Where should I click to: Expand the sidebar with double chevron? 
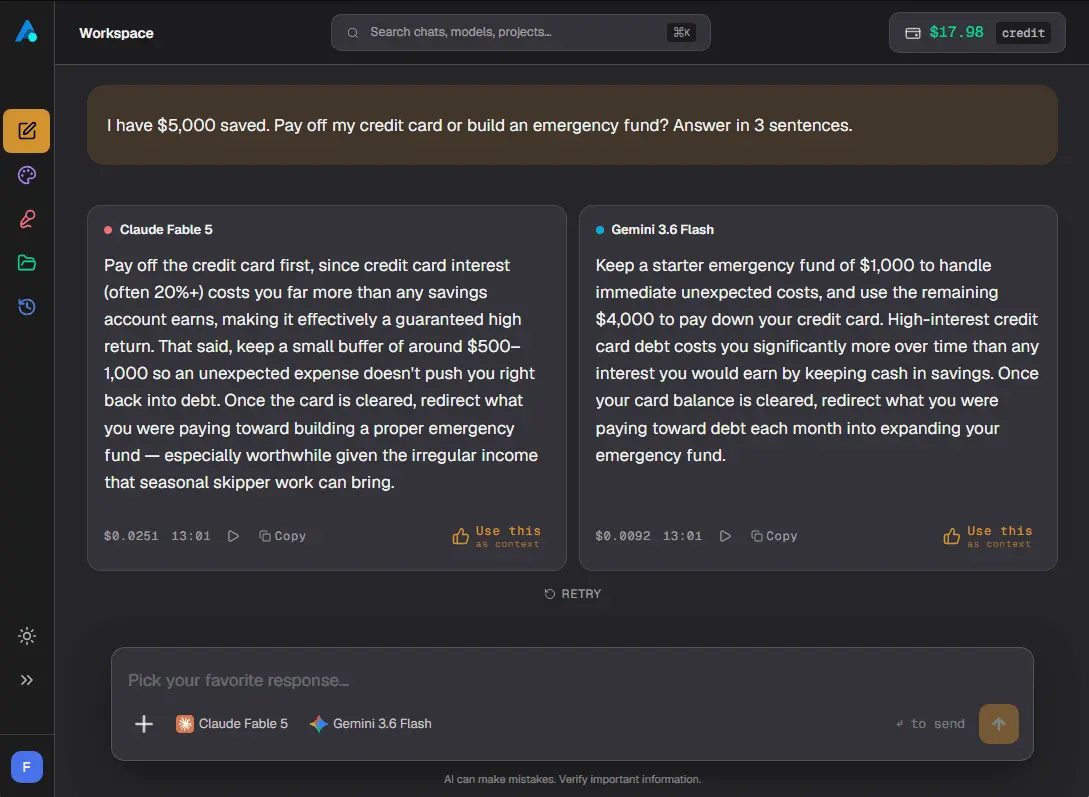click(x=26, y=680)
